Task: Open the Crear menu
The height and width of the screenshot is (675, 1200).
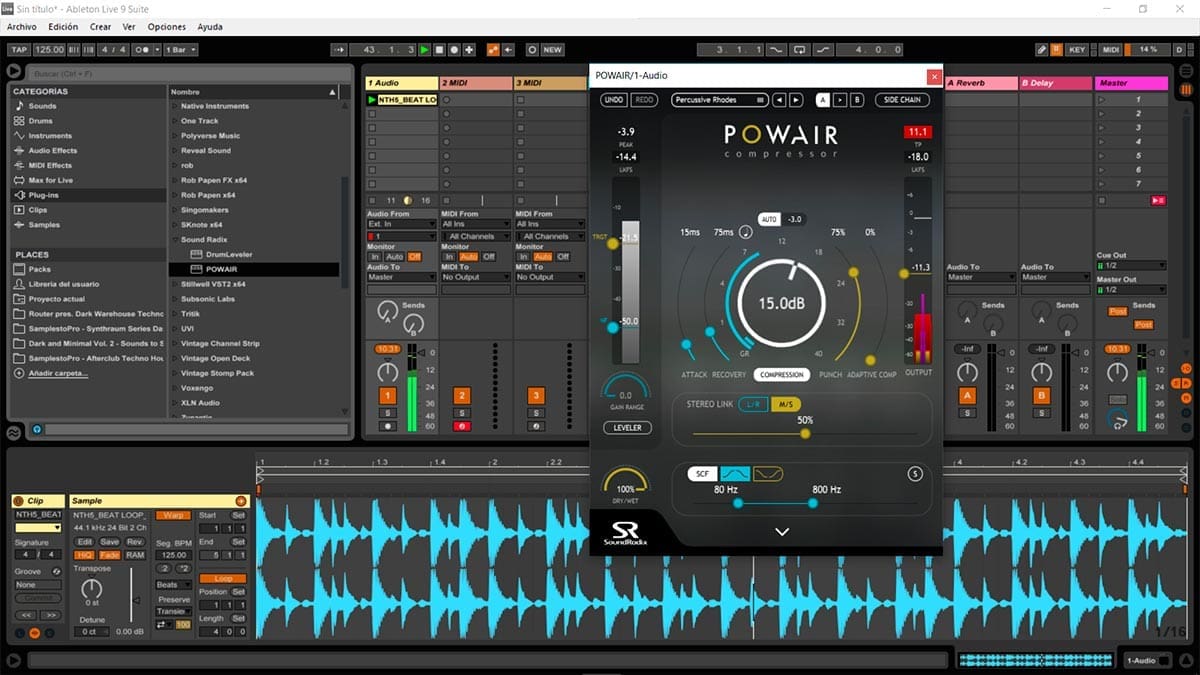Action: tap(100, 27)
